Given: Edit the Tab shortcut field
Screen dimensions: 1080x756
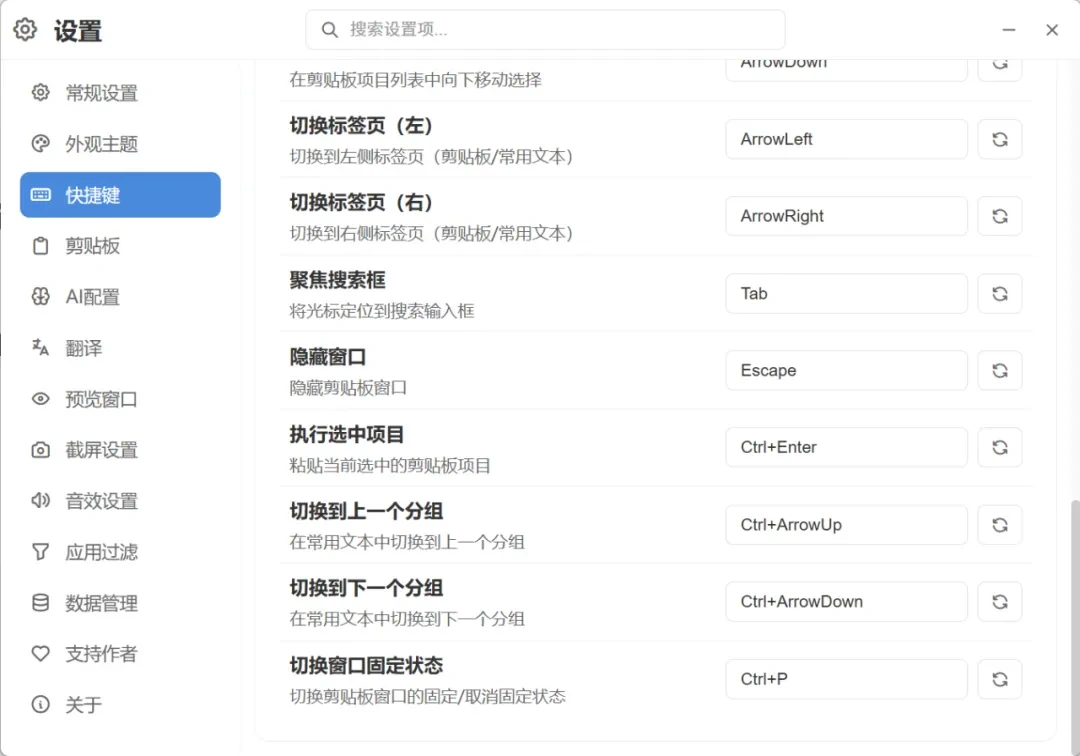Looking at the screenshot, I should pos(847,293).
